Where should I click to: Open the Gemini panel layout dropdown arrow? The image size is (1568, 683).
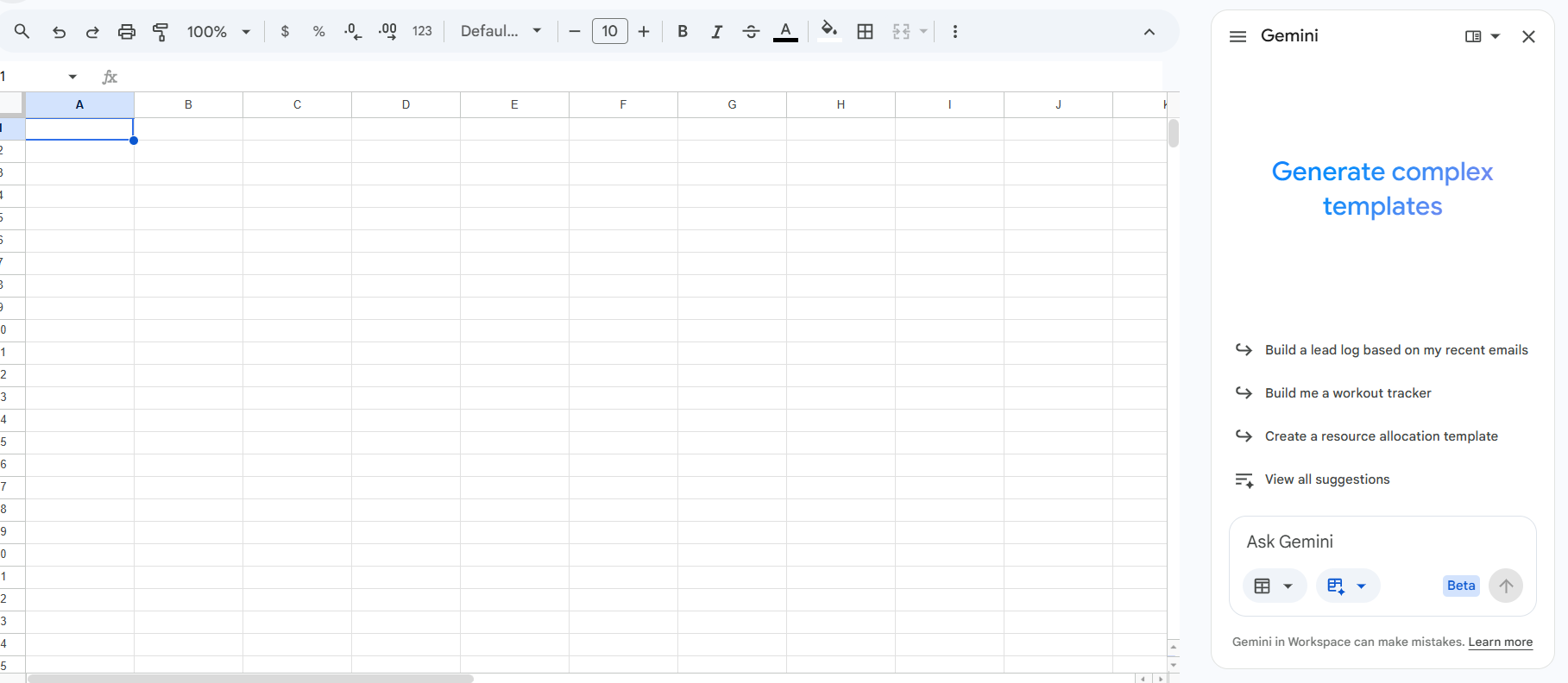1496,36
